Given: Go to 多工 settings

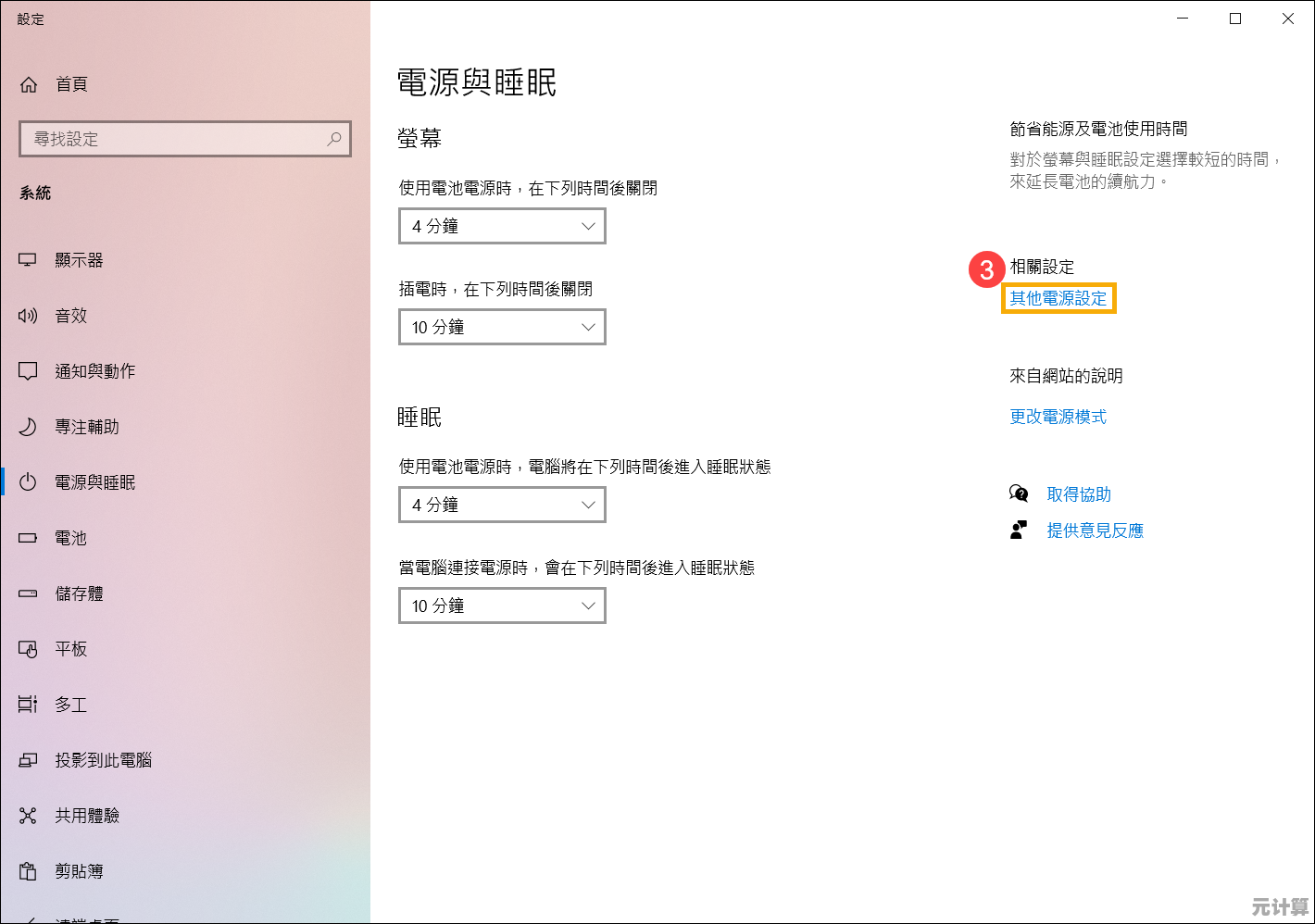Looking at the screenshot, I should click(x=185, y=705).
